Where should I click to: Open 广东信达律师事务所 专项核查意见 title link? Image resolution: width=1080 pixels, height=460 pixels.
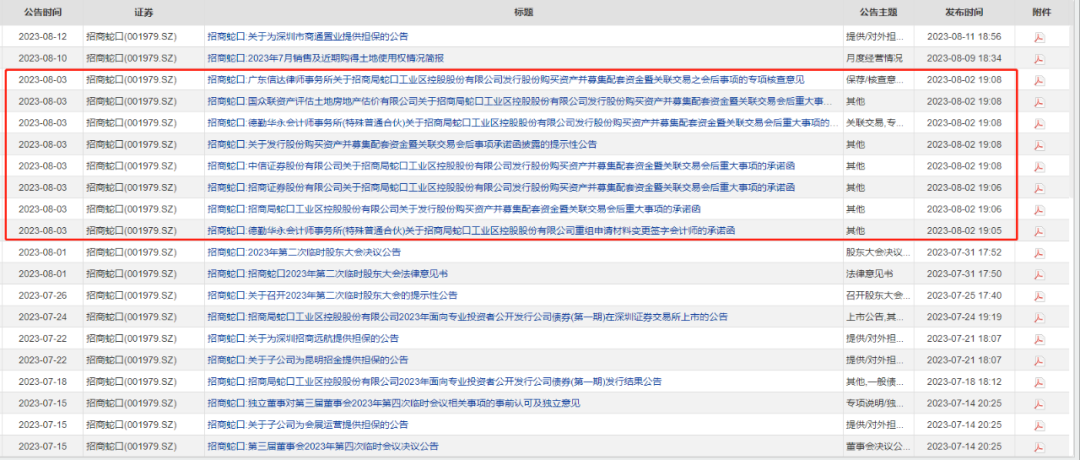click(506, 80)
